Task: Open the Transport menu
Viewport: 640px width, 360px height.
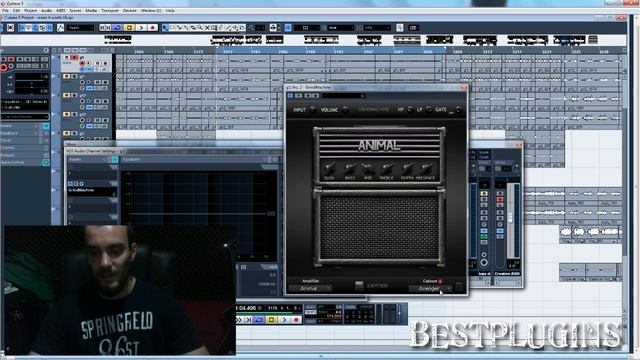Action: point(109,10)
